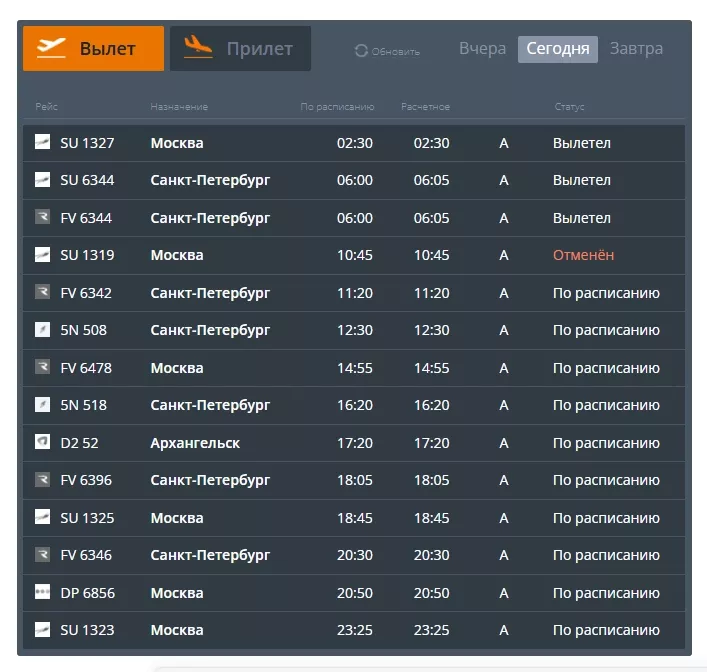707x672 pixels.
Task: Click destination Архангельск in D2 52 row
Action: point(195,443)
